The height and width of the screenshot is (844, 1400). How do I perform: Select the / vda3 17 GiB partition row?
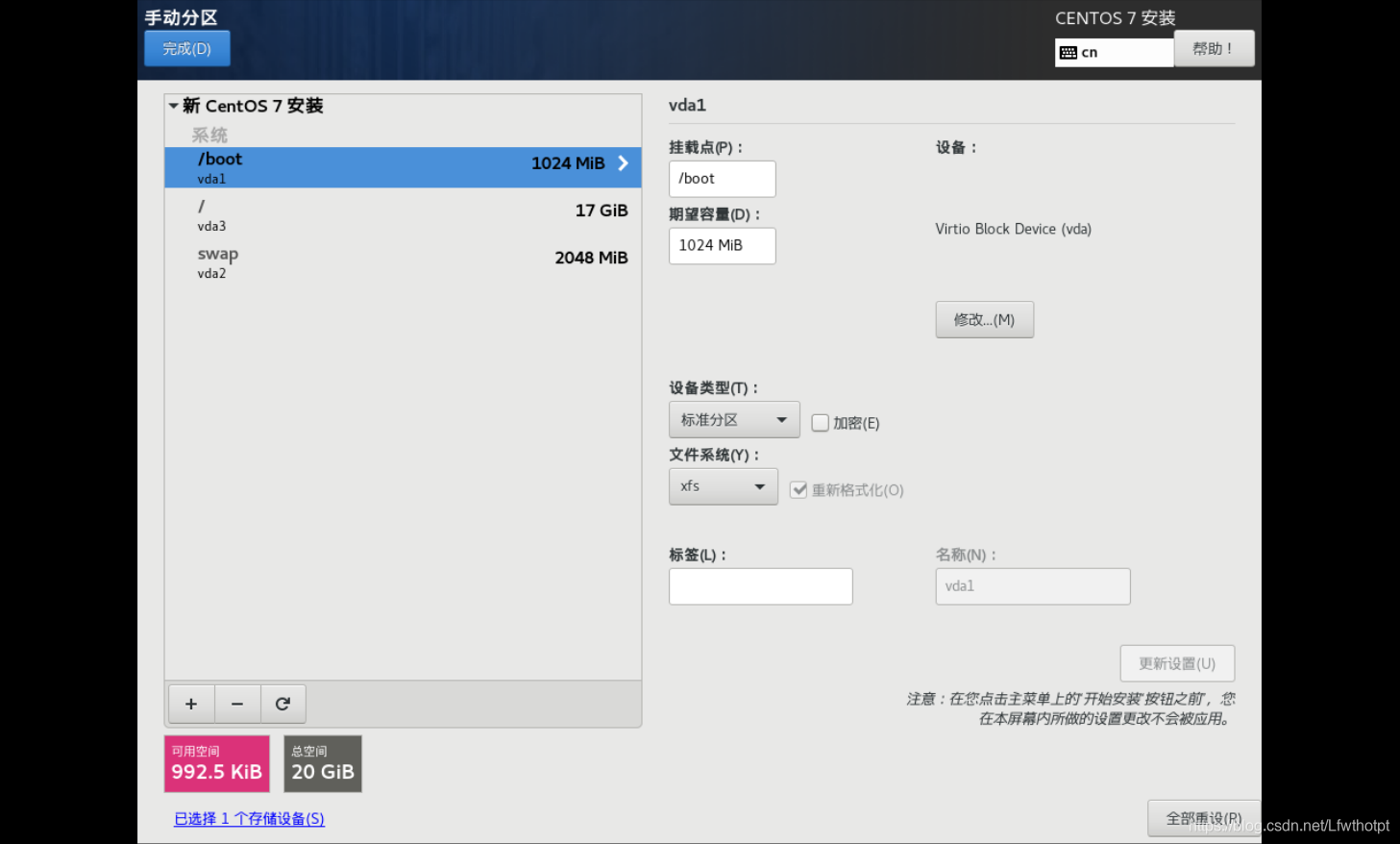[403, 215]
